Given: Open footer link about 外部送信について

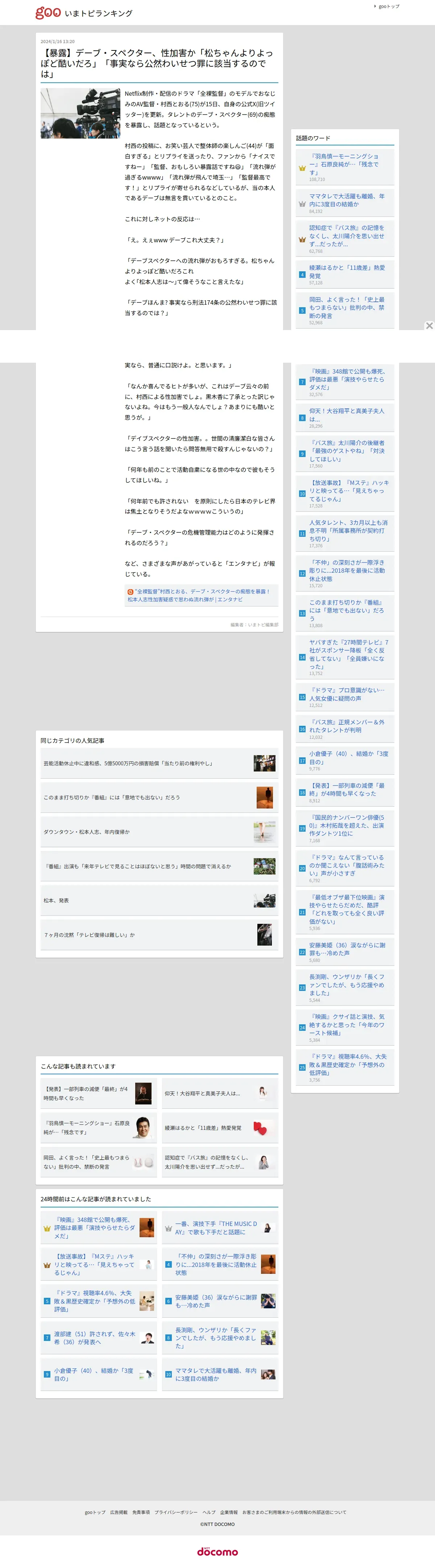Looking at the screenshot, I should (x=294, y=1512).
